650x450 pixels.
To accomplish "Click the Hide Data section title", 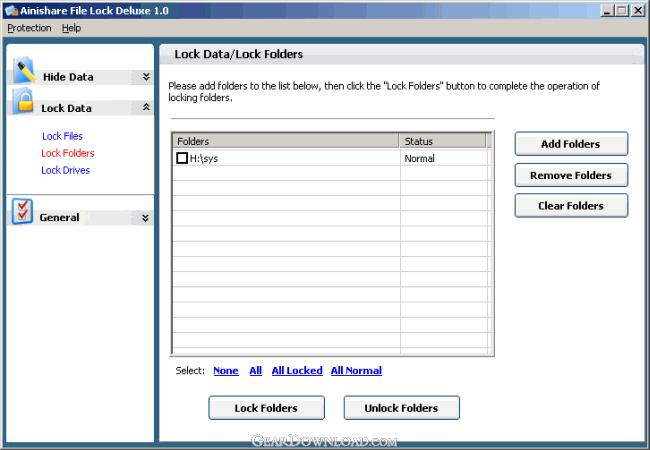I will [x=68, y=77].
